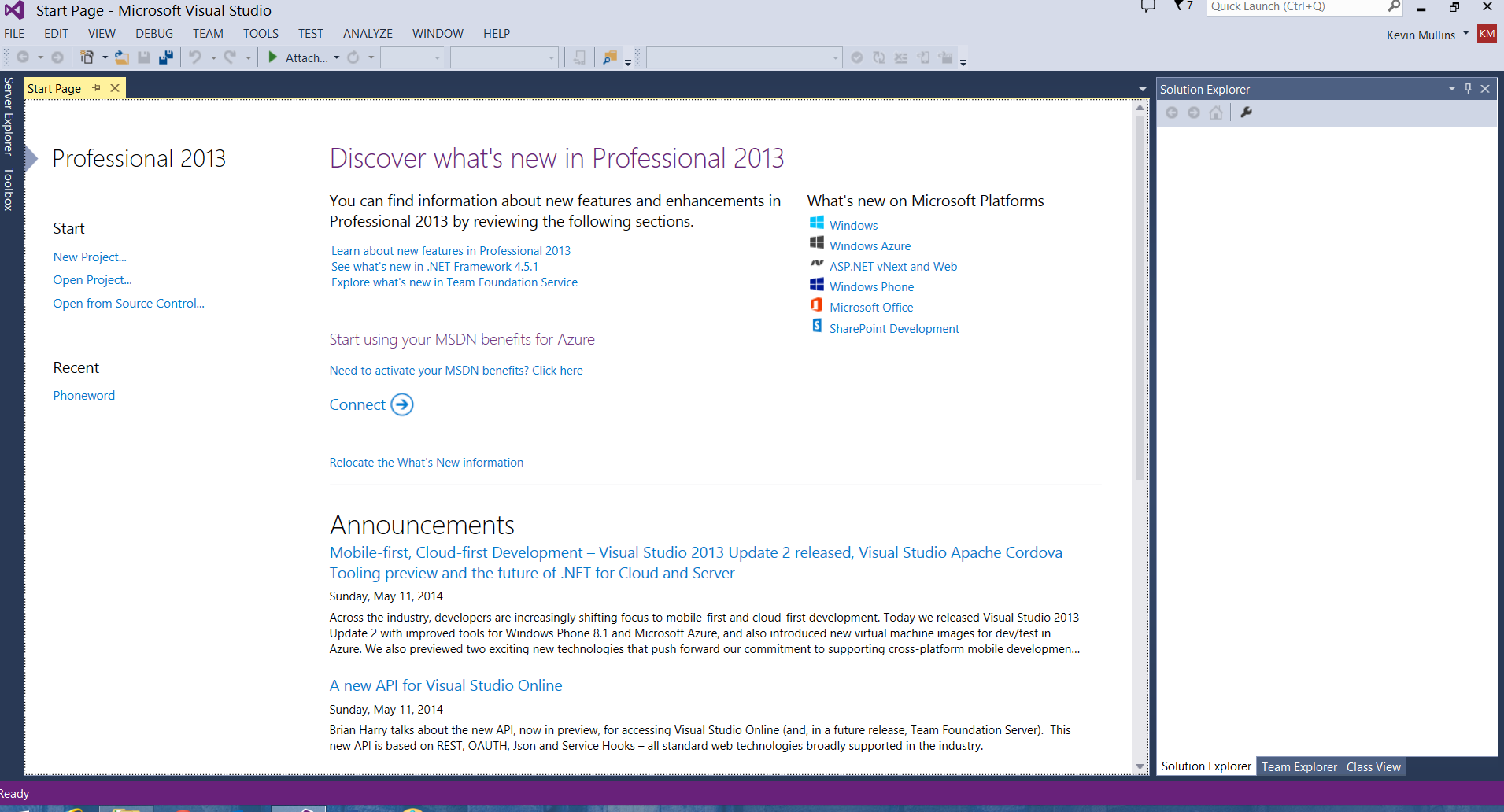Open the Server Explorer side tab
The image size is (1504, 812).
pyautogui.click(x=9, y=116)
